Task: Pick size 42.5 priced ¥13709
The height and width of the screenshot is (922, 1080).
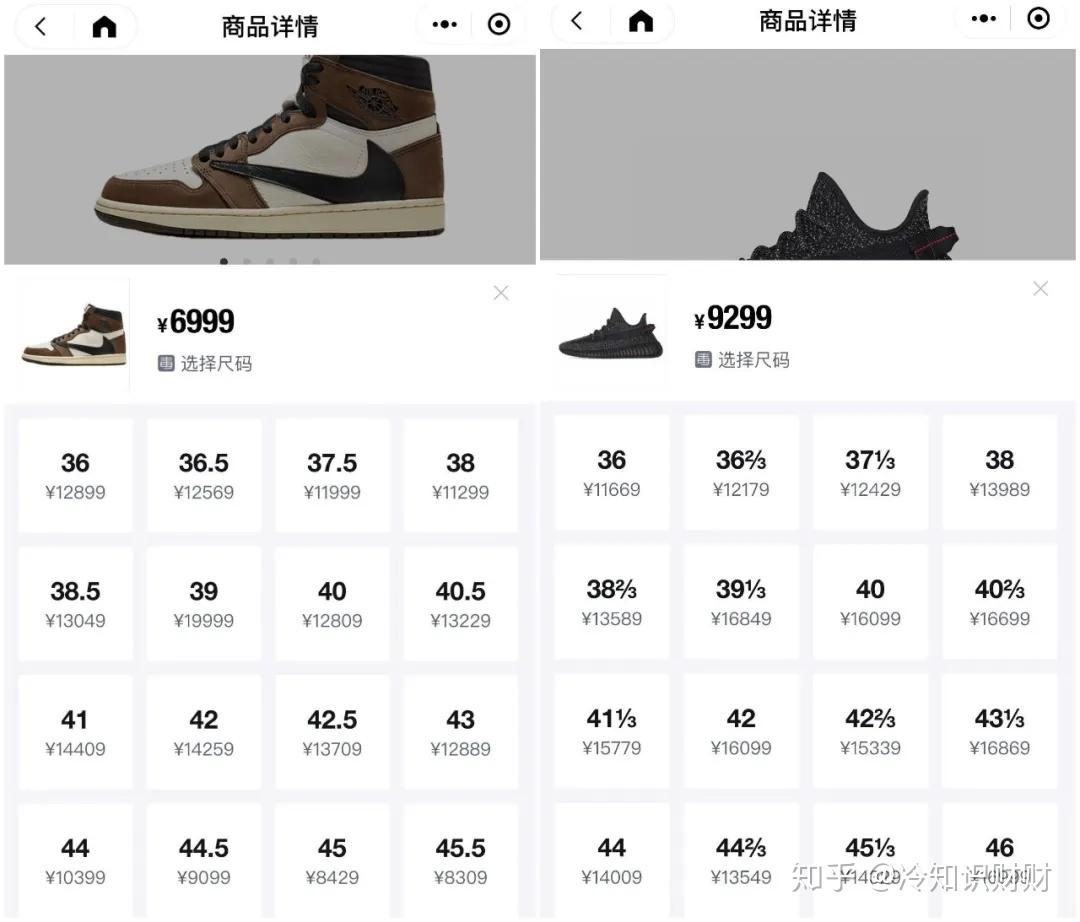Action: 332,732
